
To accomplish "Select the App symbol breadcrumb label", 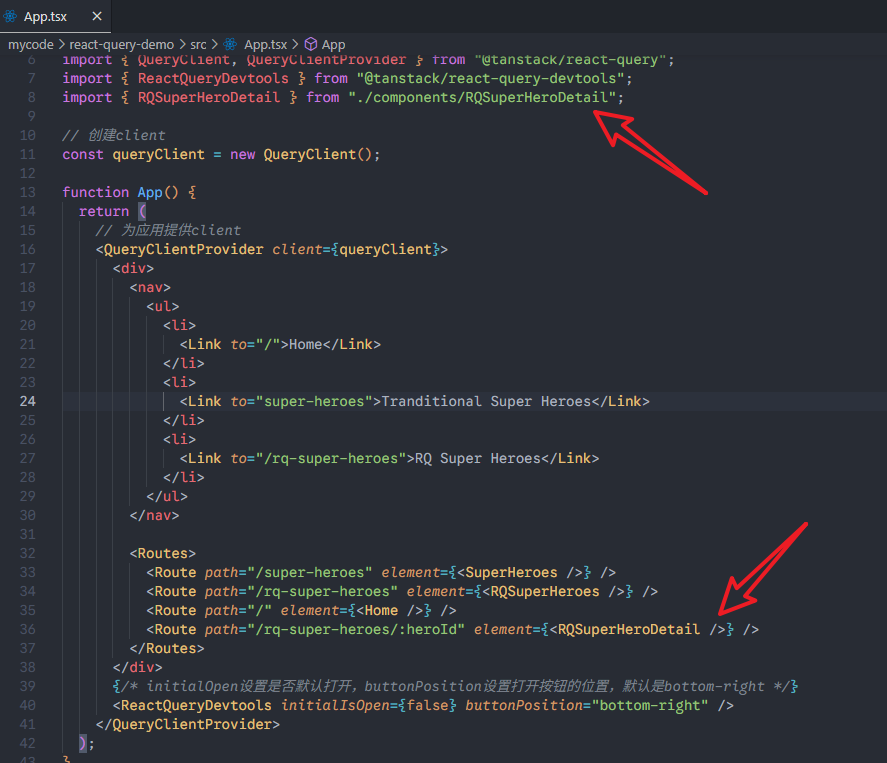I will click(334, 44).
